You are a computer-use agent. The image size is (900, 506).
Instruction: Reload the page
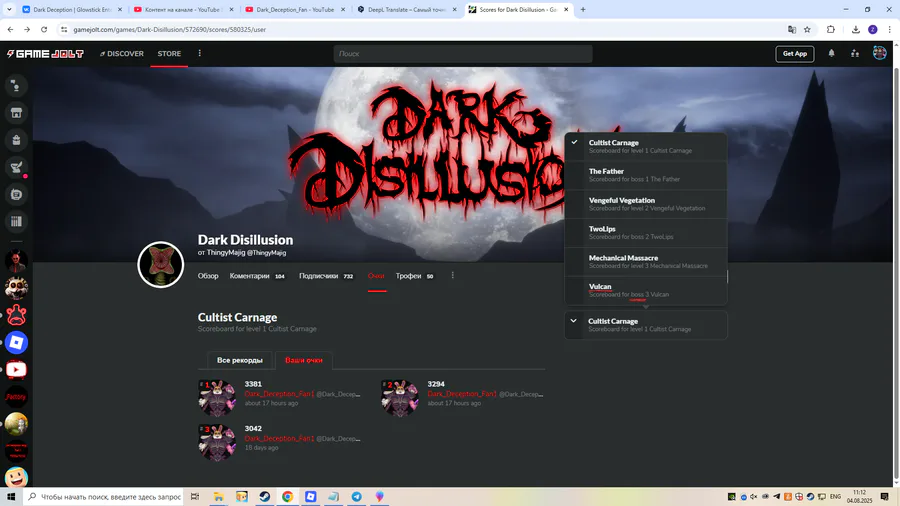(44, 29)
